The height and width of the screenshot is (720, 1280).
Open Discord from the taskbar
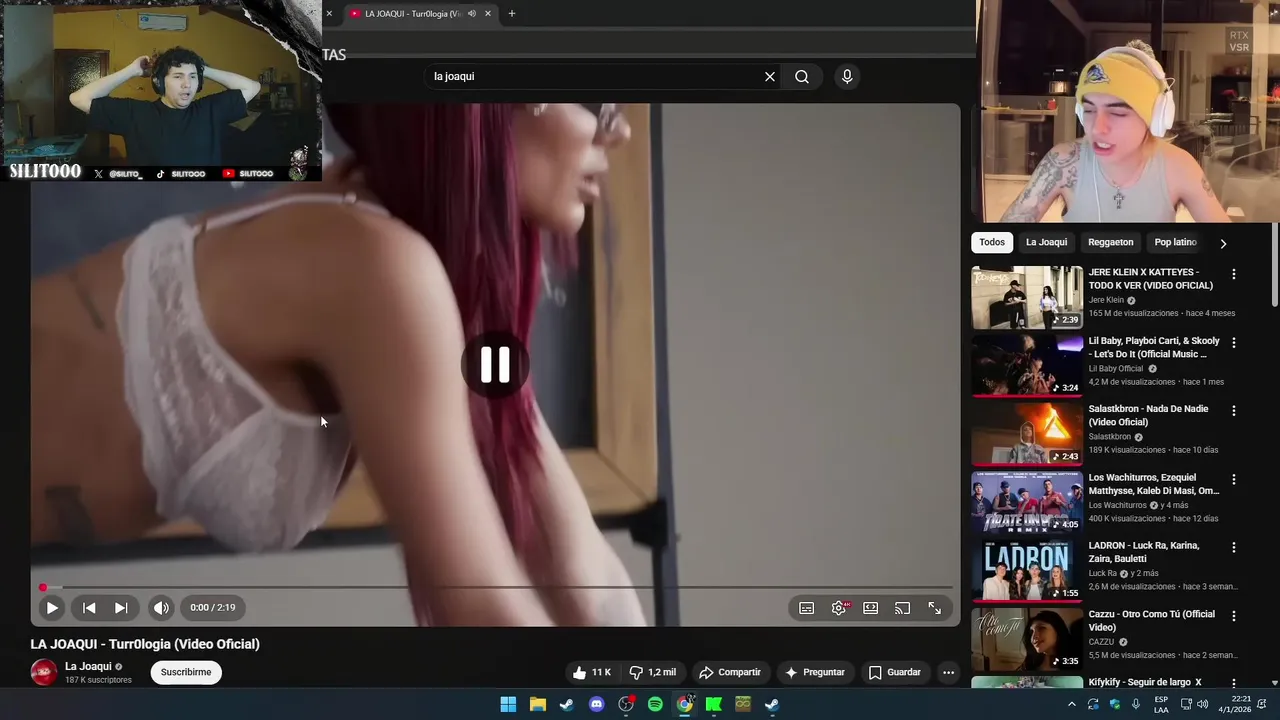pos(597,704)
